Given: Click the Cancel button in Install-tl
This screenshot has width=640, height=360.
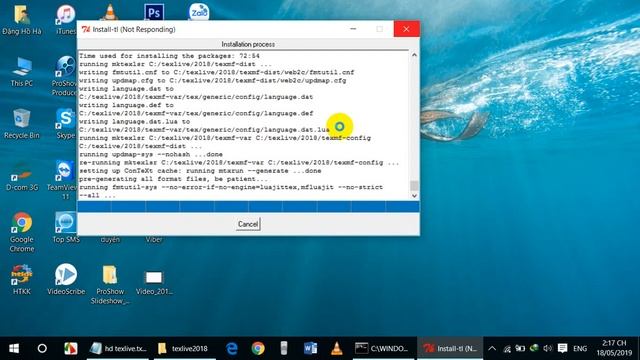Looking at the screenshot, I should tap(248, 224).
